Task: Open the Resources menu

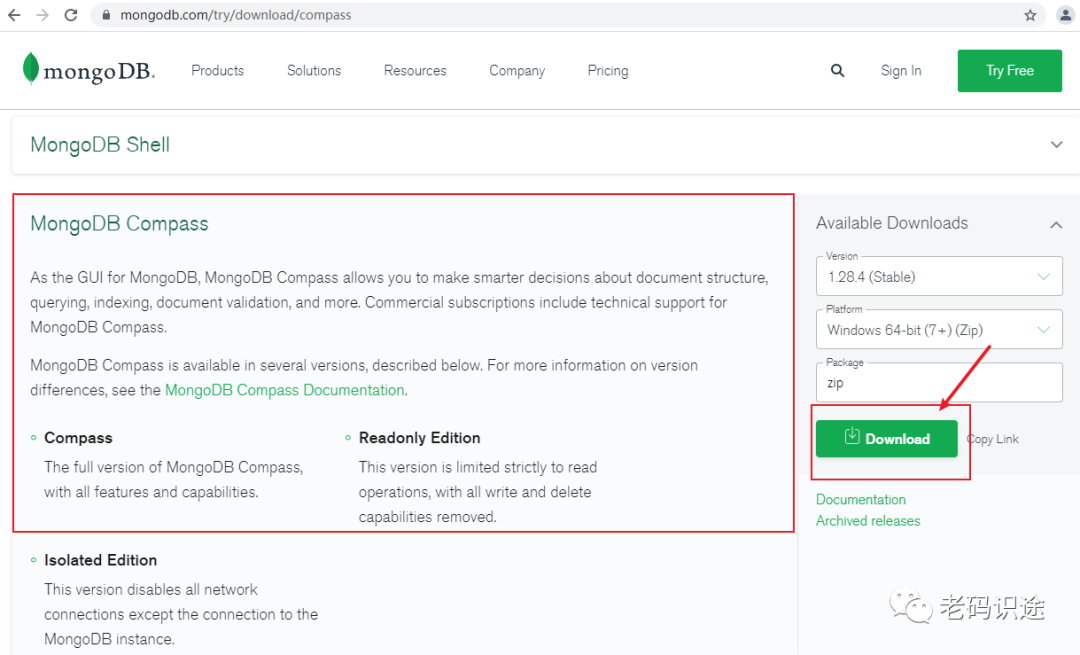Action: click(x=415, y=70)
